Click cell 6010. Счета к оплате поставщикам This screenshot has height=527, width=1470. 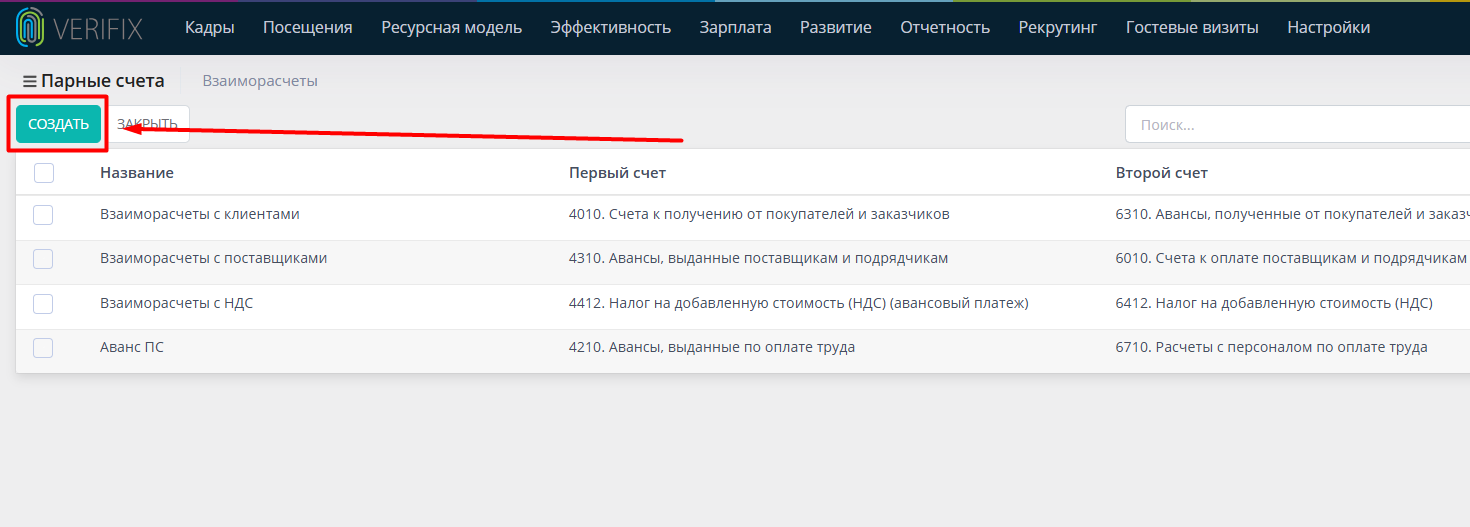coord(1291,258)
